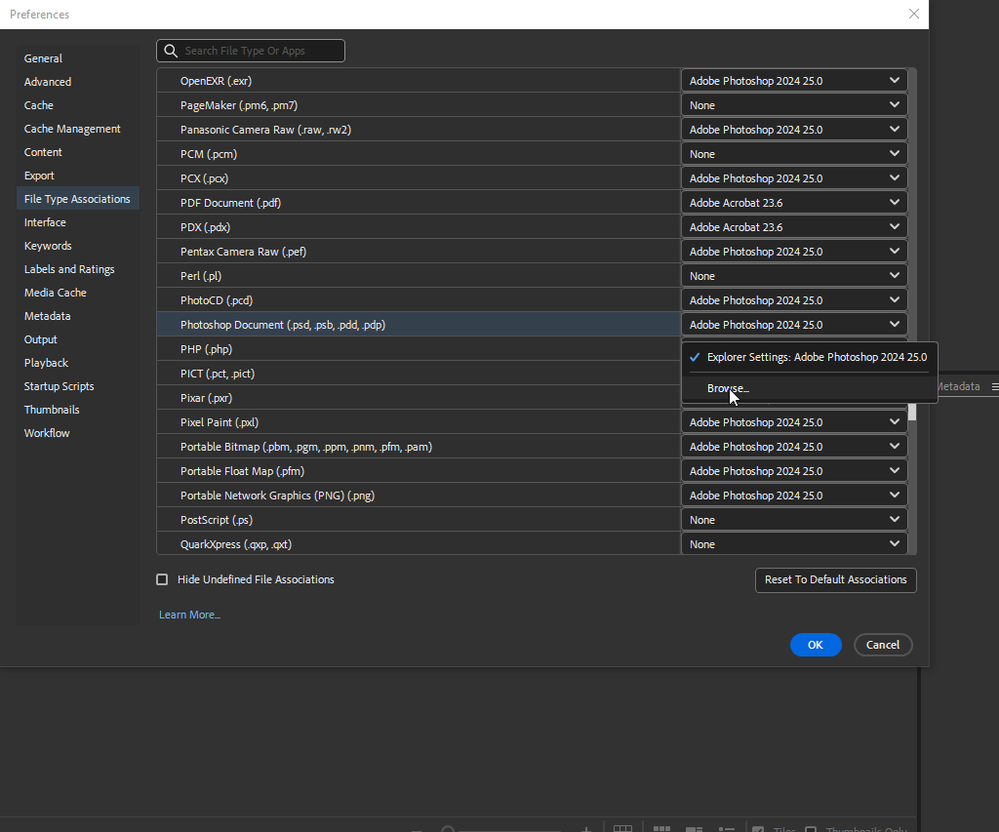
Task: Select the view content as list icon
Action: point(726,829)
